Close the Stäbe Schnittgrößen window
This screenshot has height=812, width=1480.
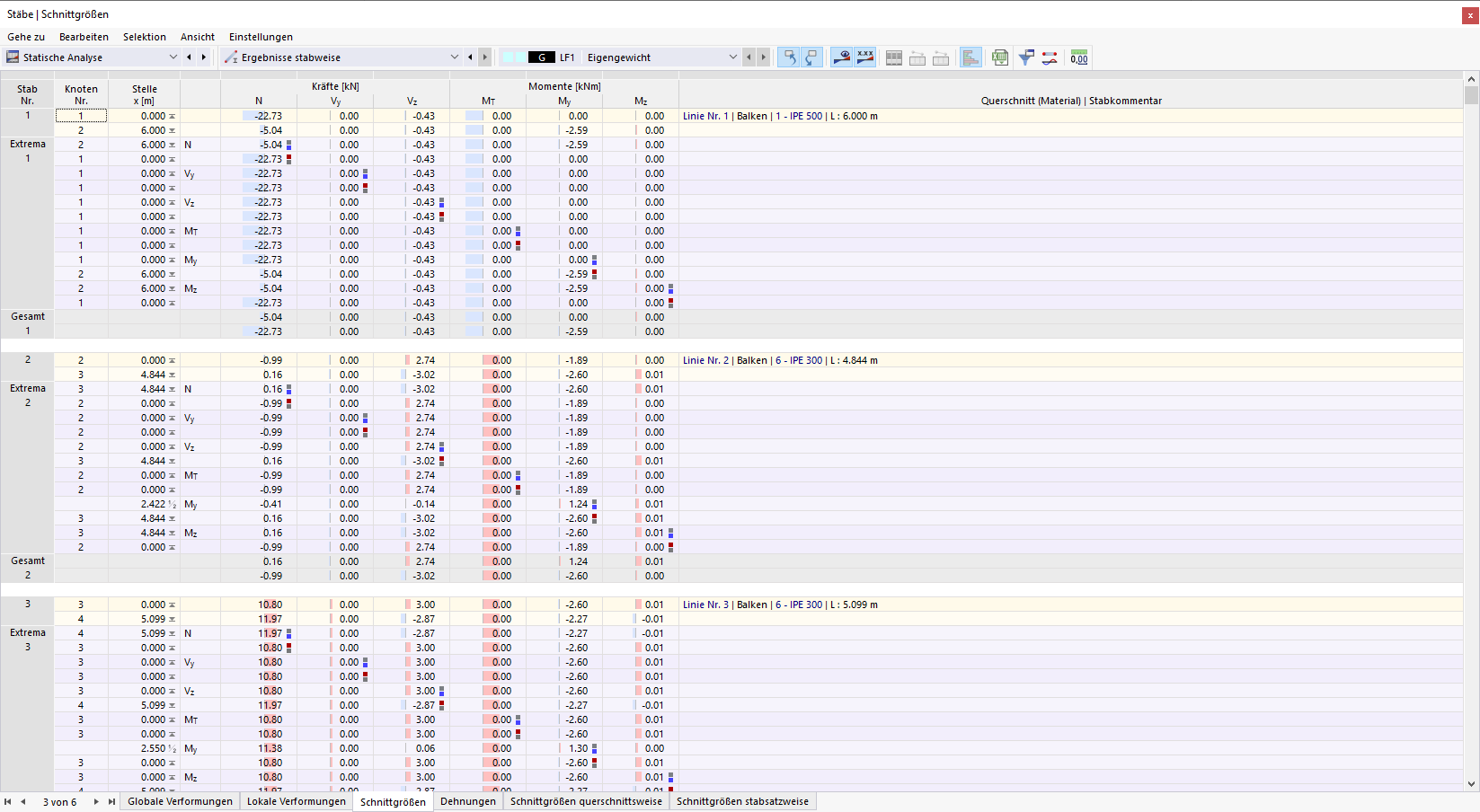tap(1471, 14)
